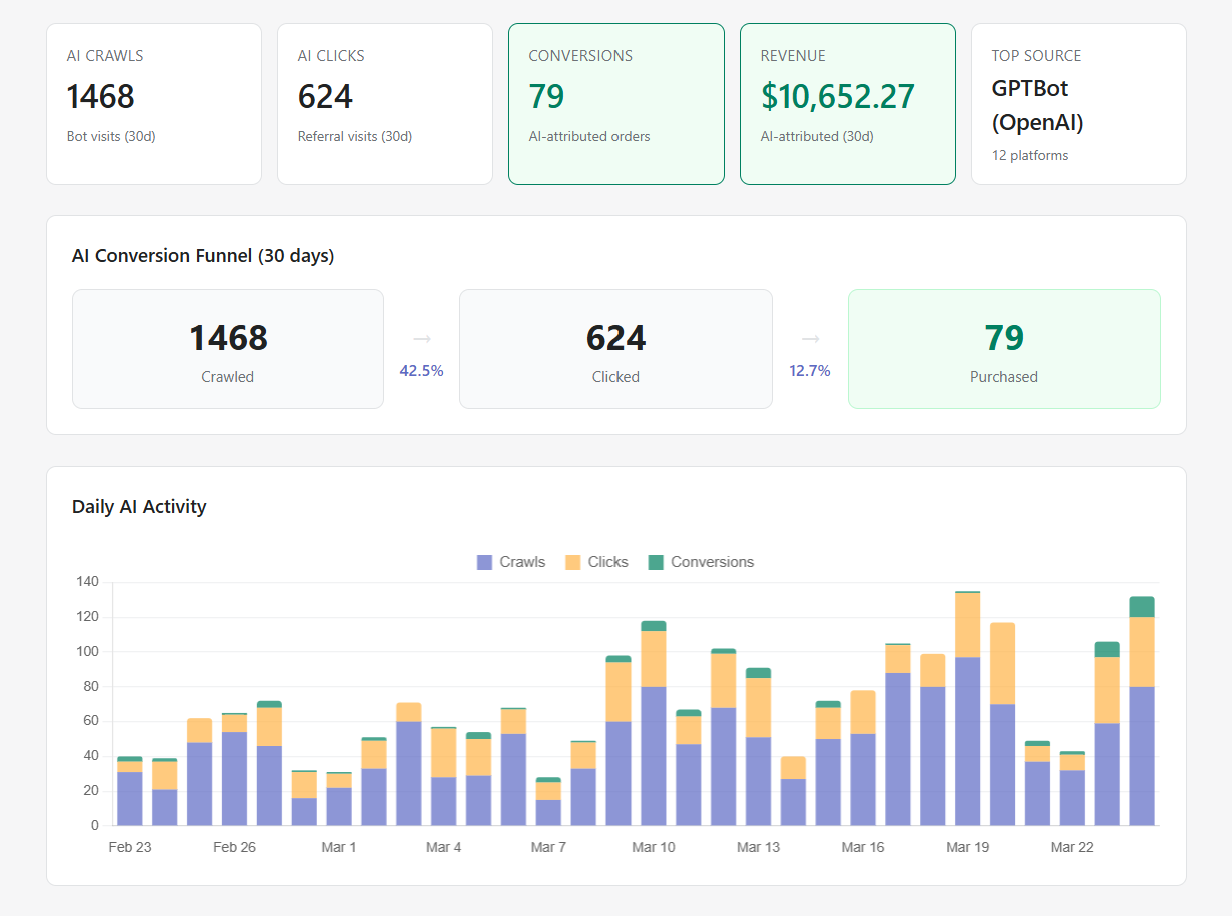The height and width of the screenshot is (916, 1232).
Task: Click the Mar 10 bar in Daily AI Activity
Action: 654,720
